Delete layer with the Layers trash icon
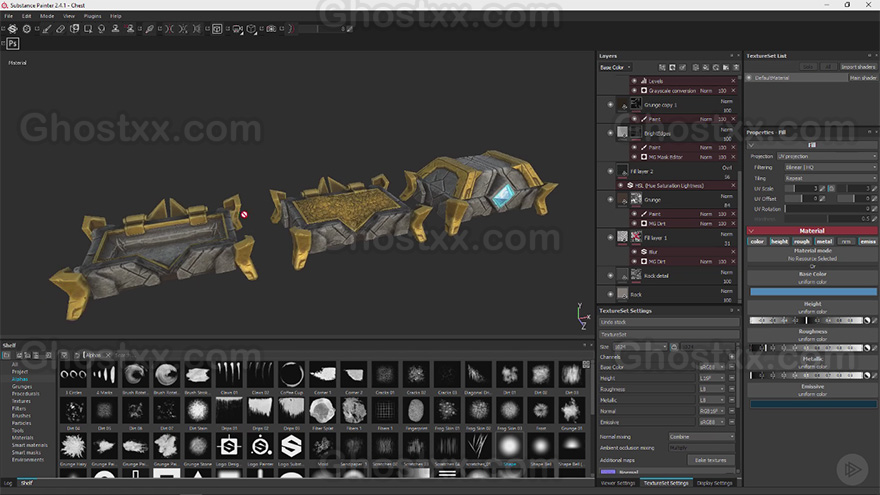Viewport: 880px width, 495px height. [x=736, y=67]
